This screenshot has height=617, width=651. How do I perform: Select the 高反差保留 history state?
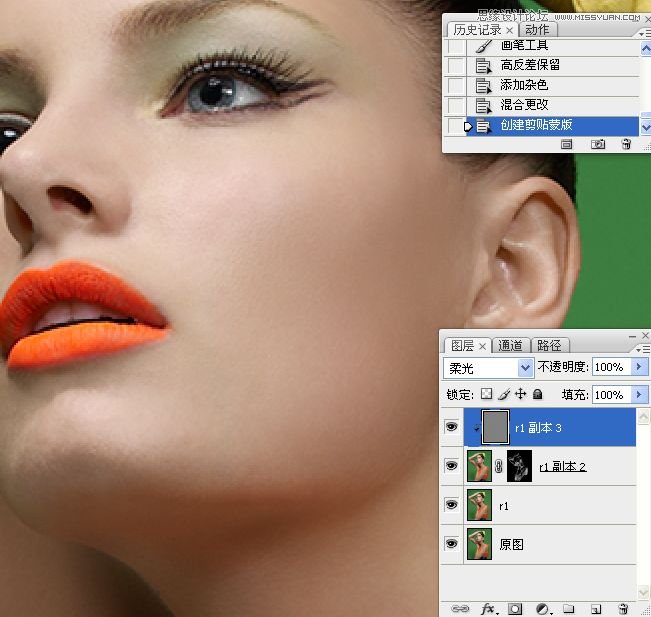[x=553, y=66]
